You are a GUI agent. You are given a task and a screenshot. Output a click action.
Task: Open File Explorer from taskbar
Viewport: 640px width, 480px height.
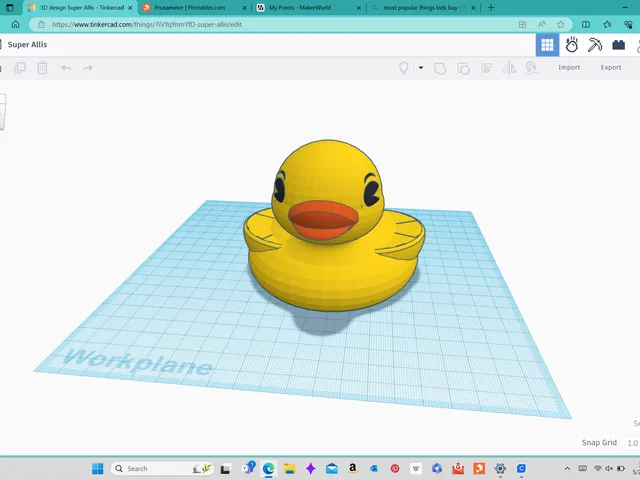(289, 469)
